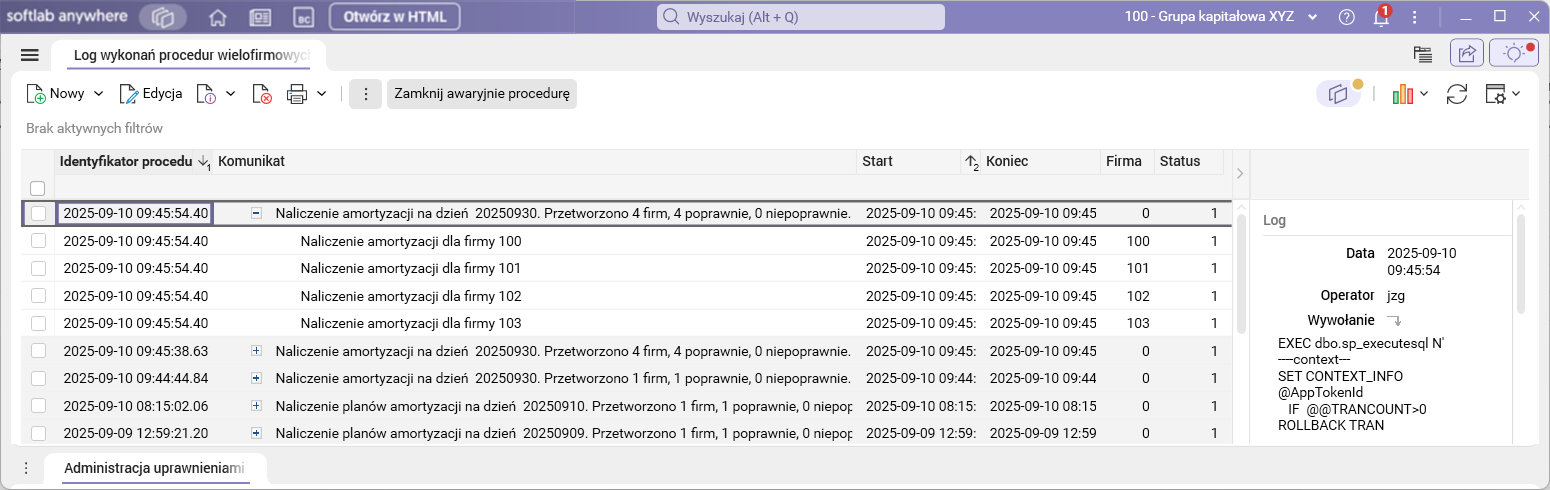Toggle the select-all header checkbox
The width and height of the screenshot is (1550, 490).
[x=38, y=188]
